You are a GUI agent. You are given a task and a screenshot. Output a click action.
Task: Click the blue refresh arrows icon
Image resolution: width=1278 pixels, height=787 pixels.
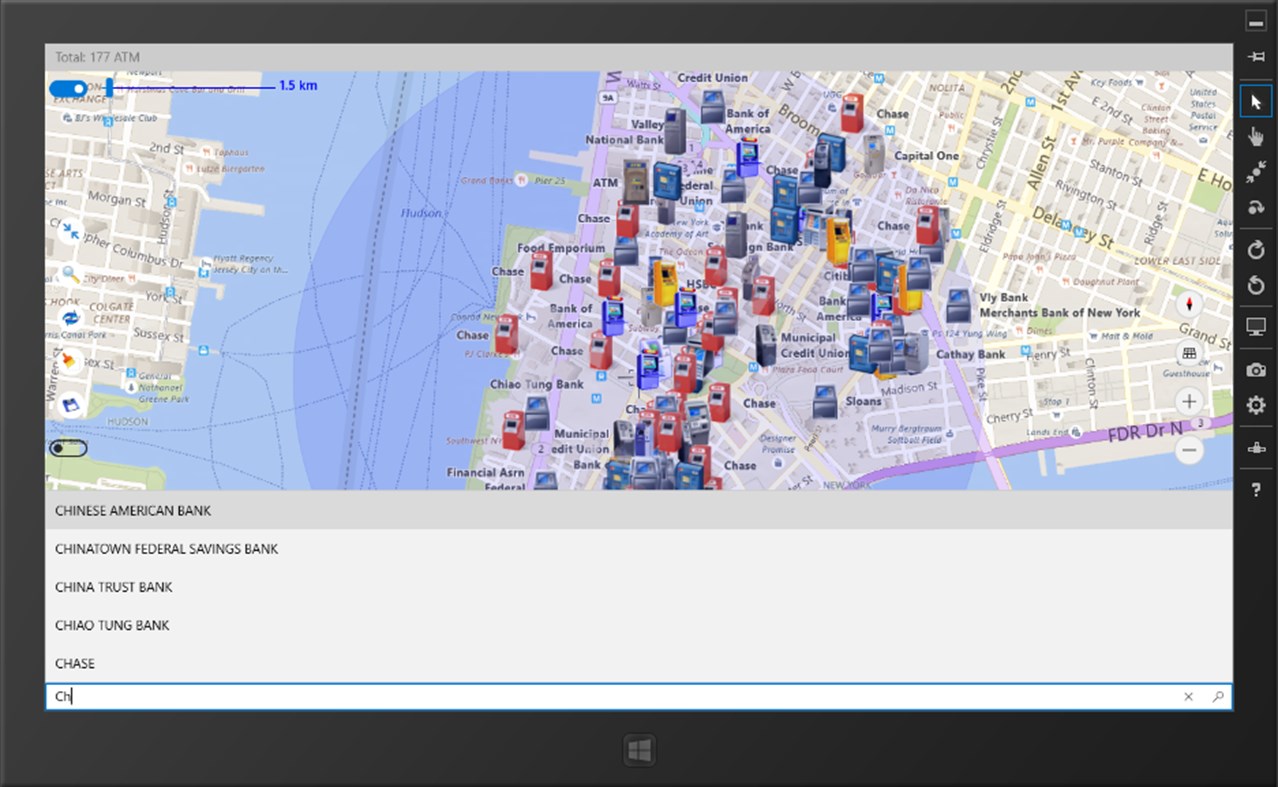(x=70, y=318)
